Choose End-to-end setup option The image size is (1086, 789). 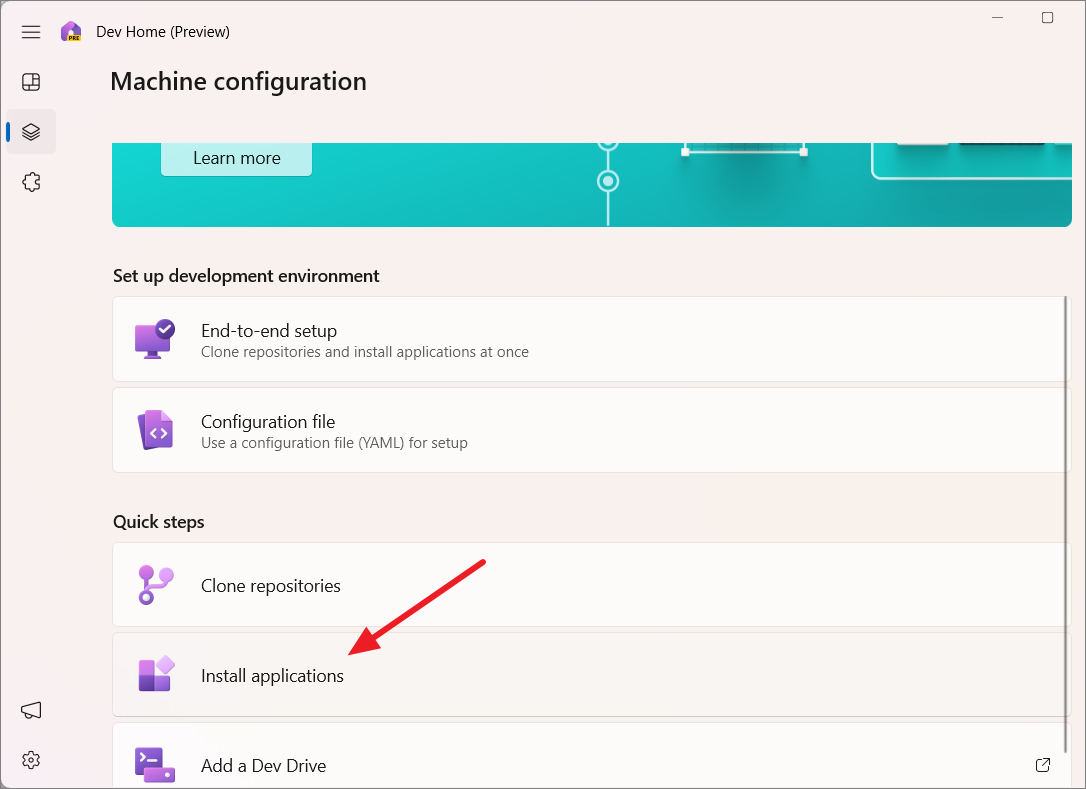[x=591, y=339]
